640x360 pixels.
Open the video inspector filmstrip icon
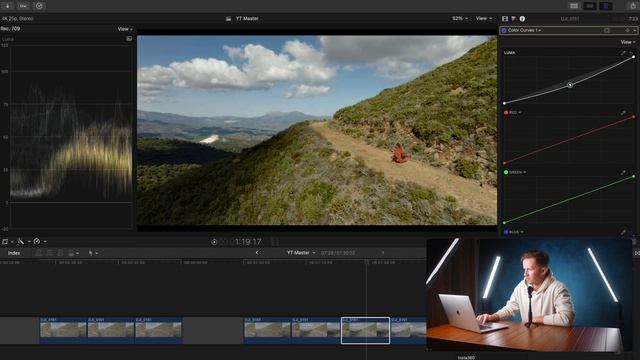[x=505, y=19]
